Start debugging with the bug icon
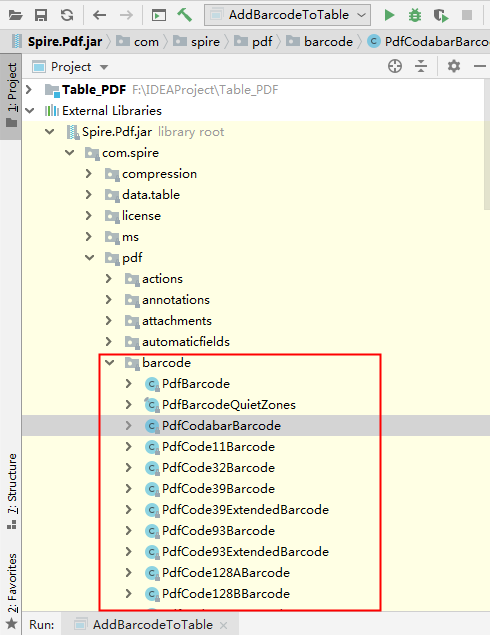 click(415, 15)
